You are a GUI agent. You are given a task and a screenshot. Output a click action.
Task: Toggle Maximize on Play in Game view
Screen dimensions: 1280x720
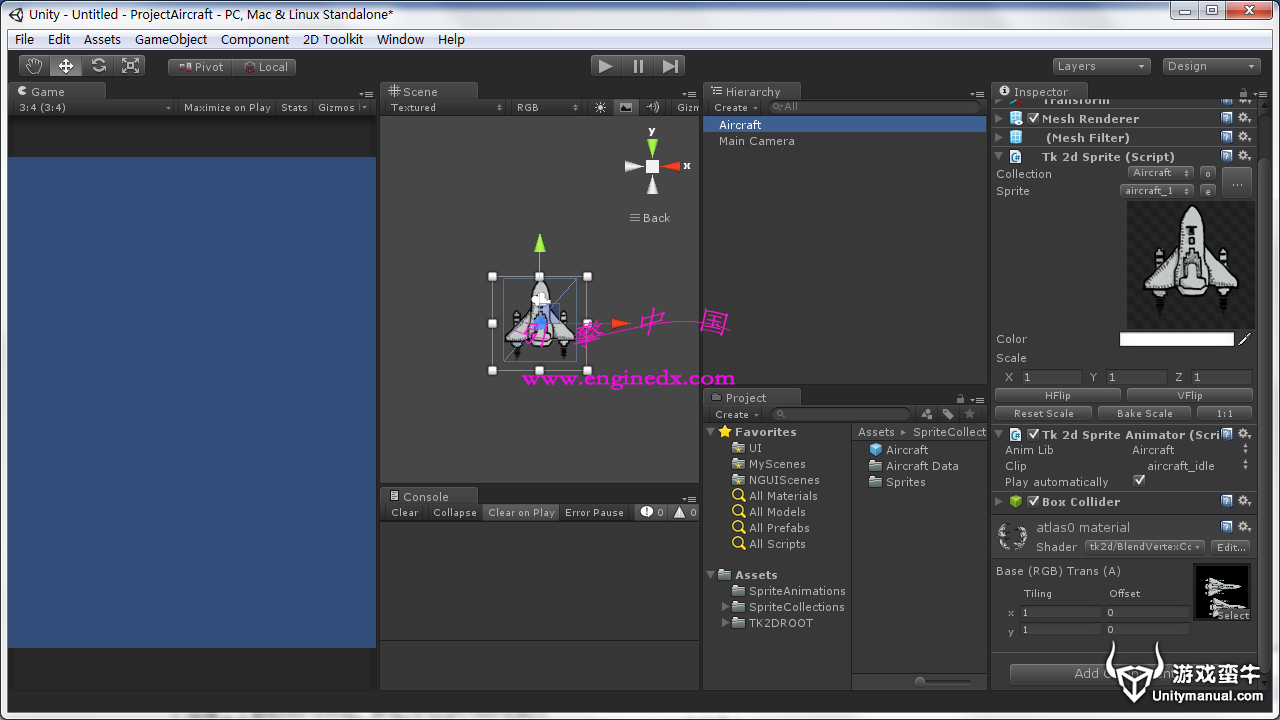click(x=227, y=107)
